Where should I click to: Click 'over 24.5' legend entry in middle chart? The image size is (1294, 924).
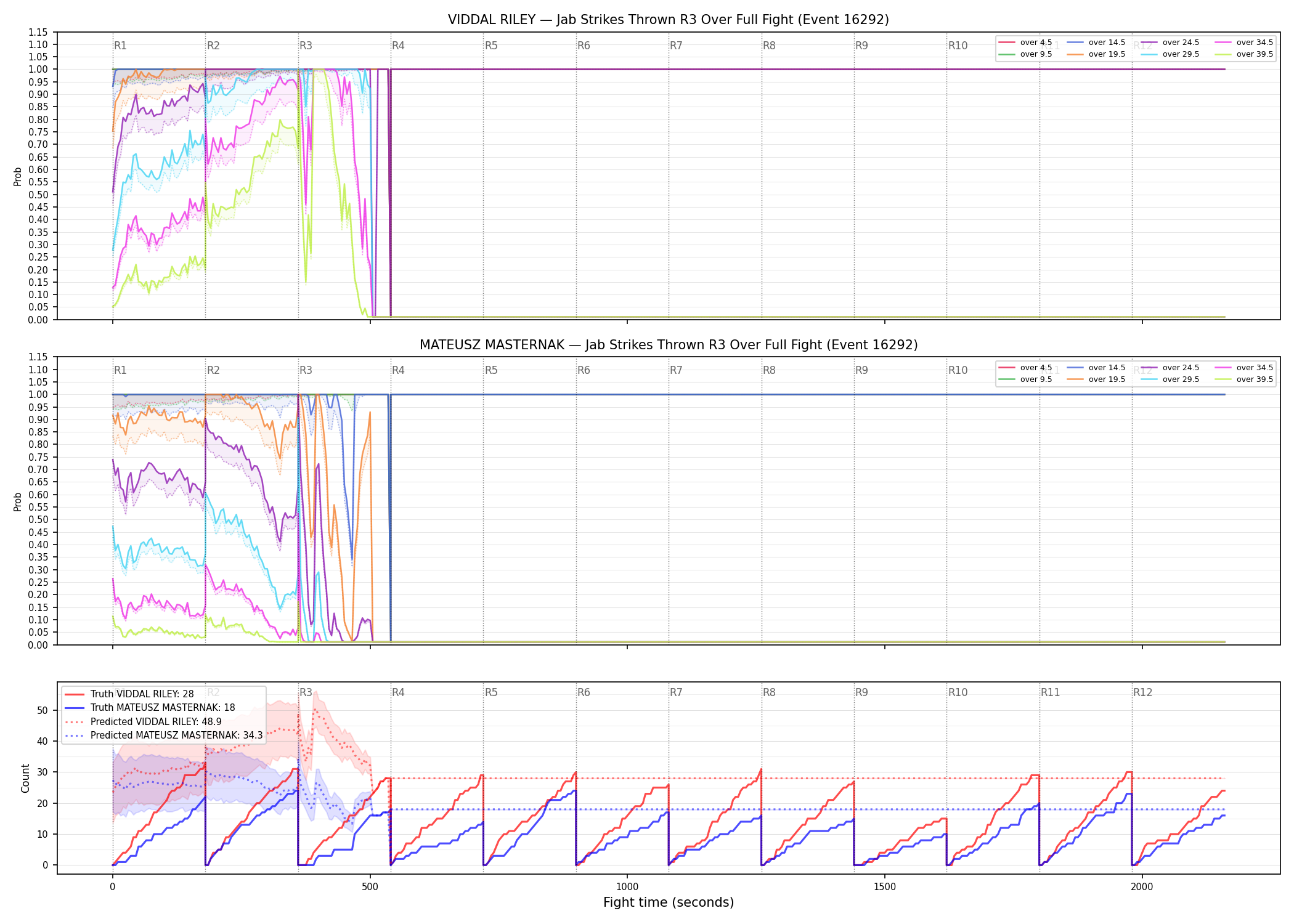pyautogui.click(x=1170, y=368)
